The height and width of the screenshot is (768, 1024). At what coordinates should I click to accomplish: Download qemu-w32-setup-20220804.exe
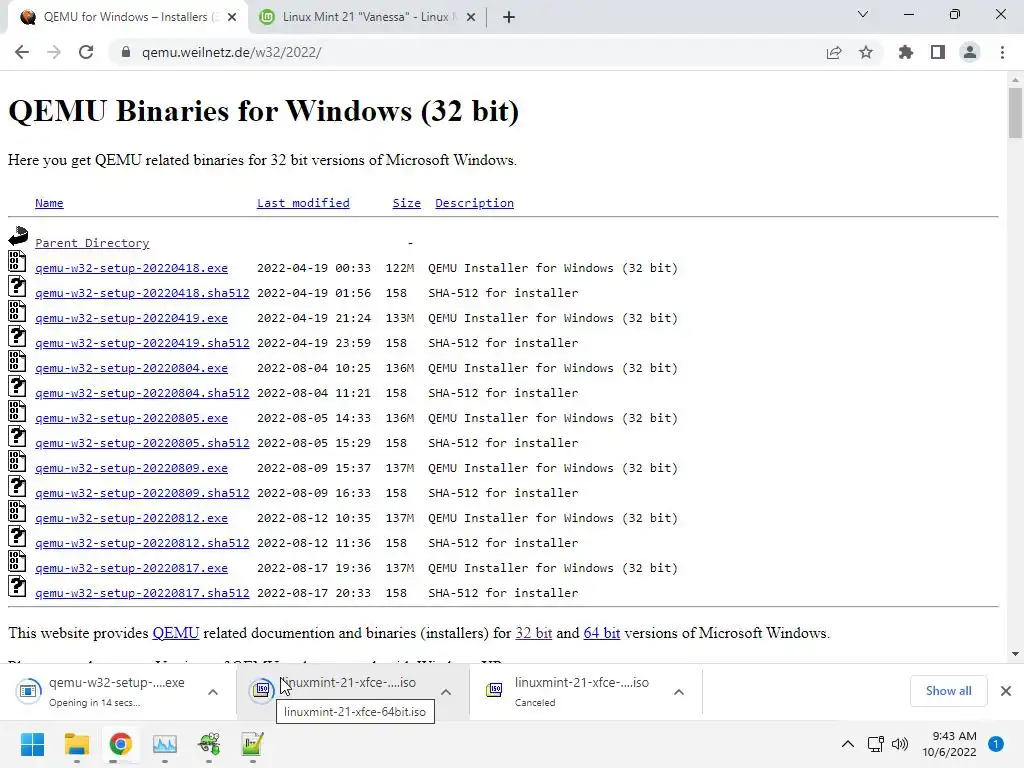point(131,368)
